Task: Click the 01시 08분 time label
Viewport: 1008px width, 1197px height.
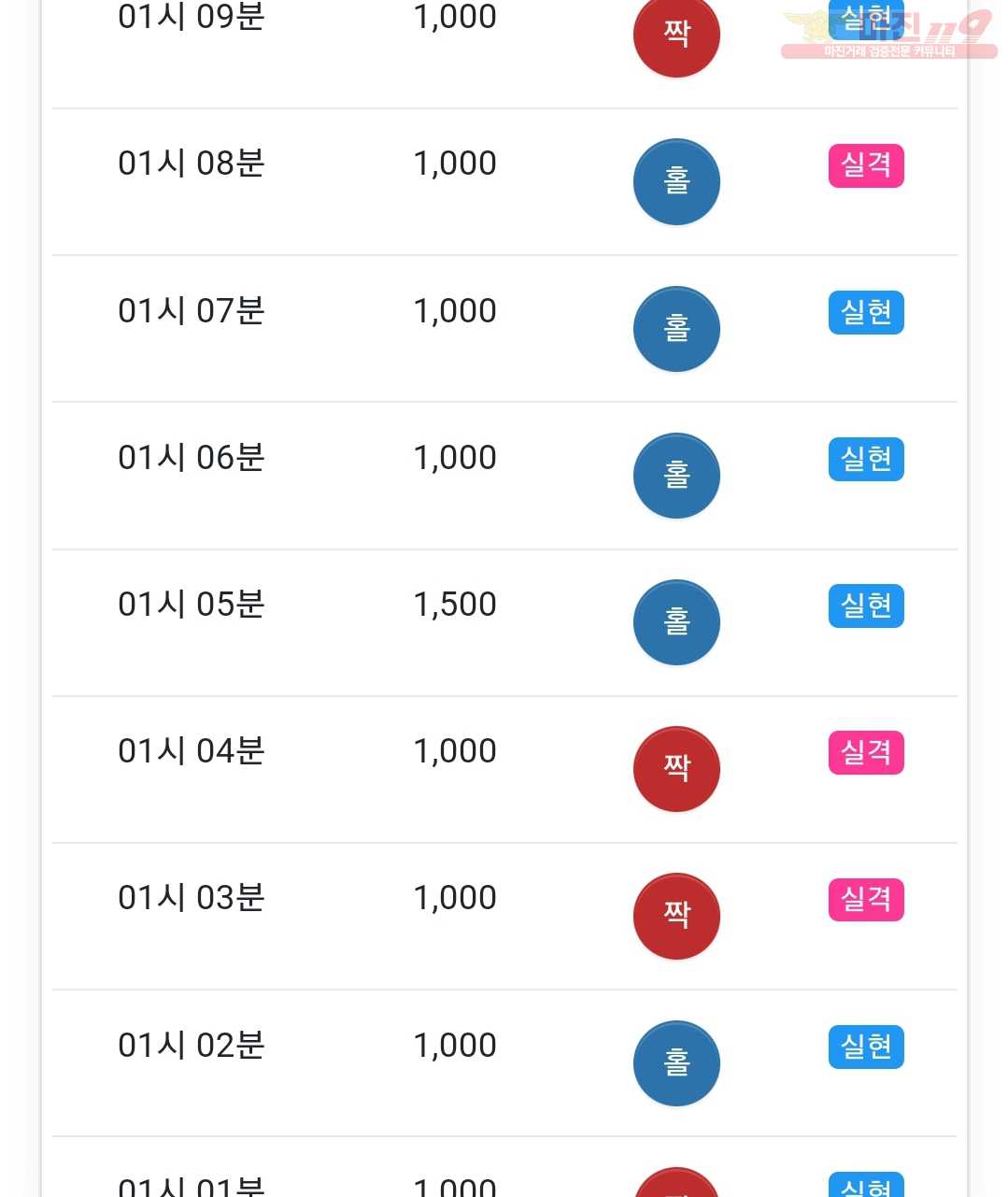Action: coord(192,164)
